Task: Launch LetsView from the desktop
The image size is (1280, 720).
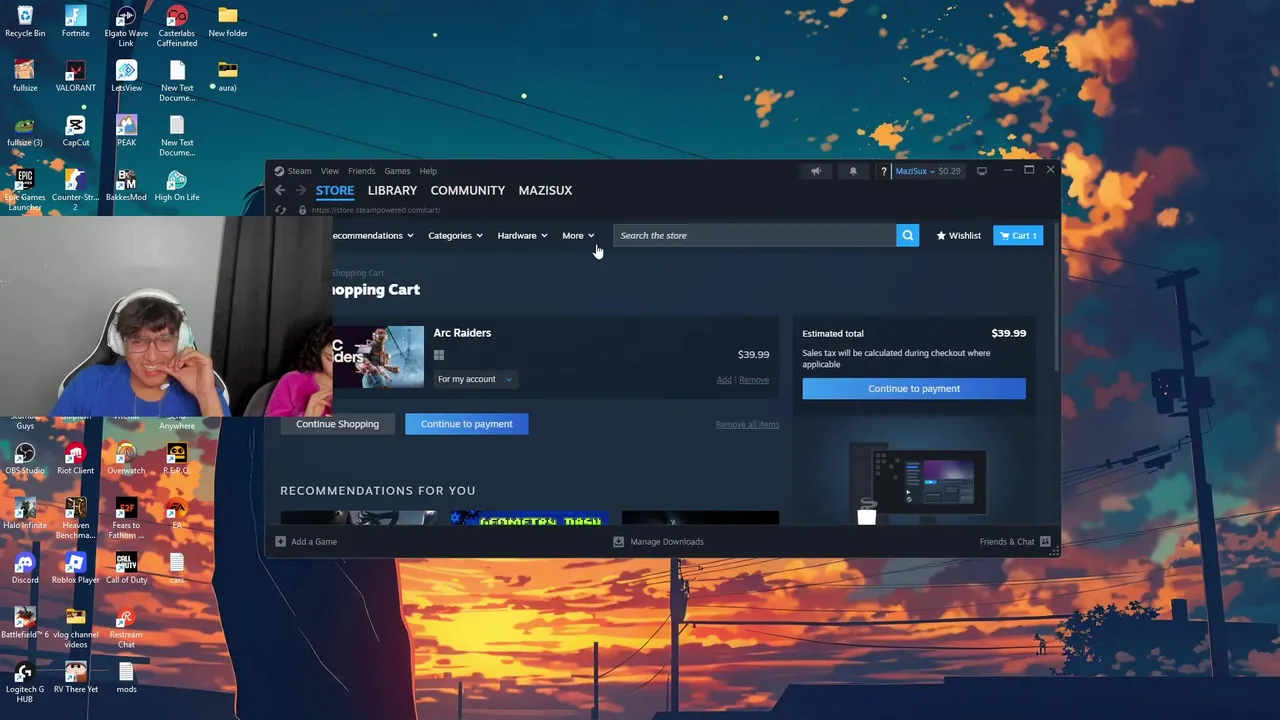Action: click(x=126, y=76)
